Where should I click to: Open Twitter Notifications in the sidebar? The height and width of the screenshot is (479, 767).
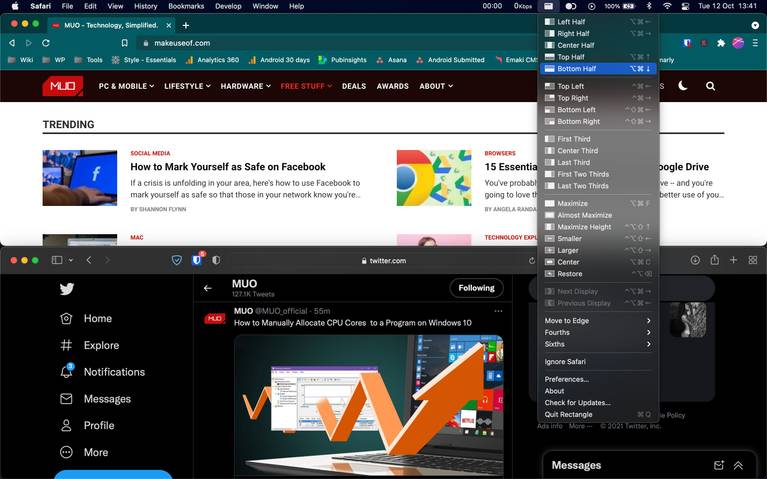(103, 372)
